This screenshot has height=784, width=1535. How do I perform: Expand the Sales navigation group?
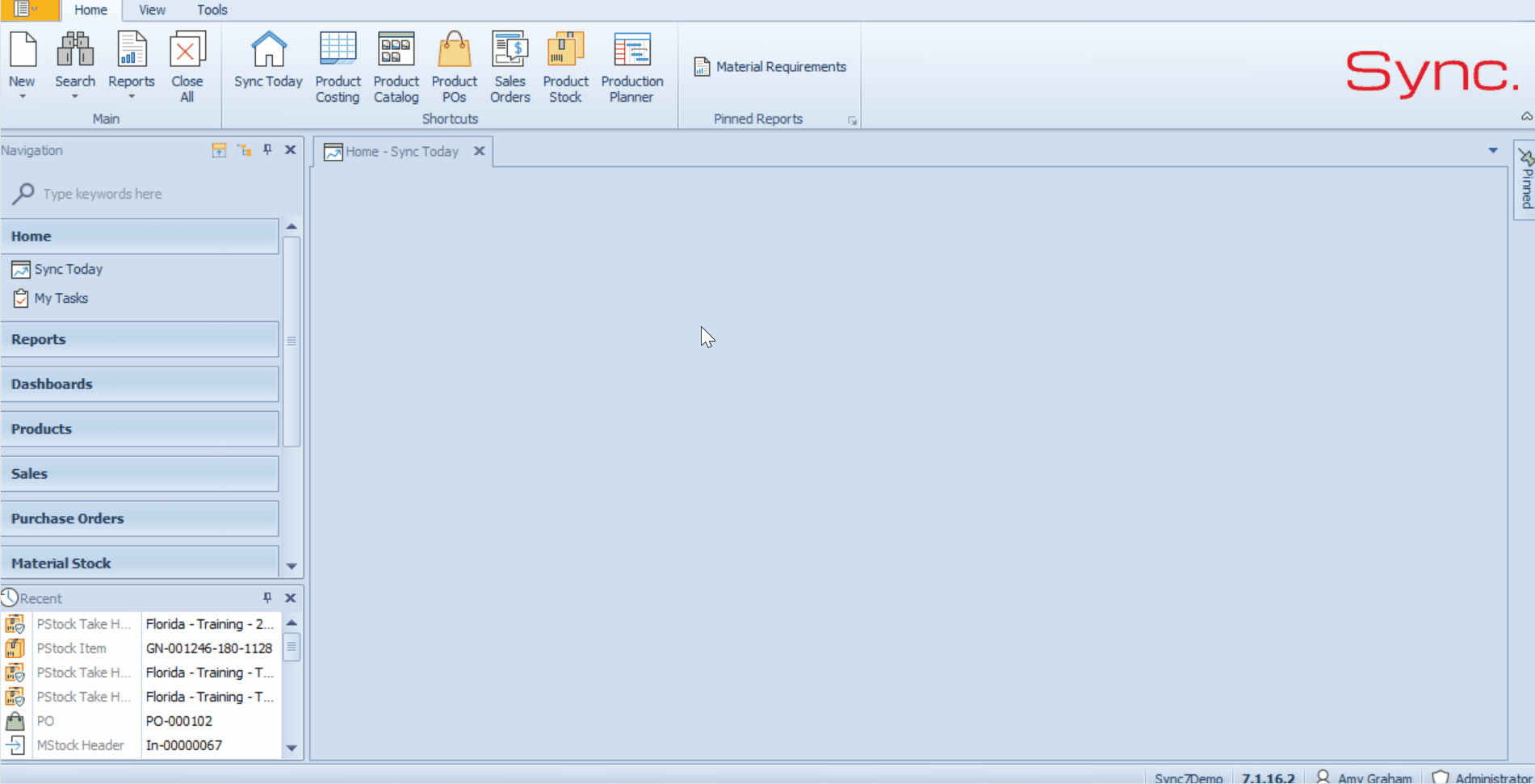pyautogui.click(x=140, y=474)
